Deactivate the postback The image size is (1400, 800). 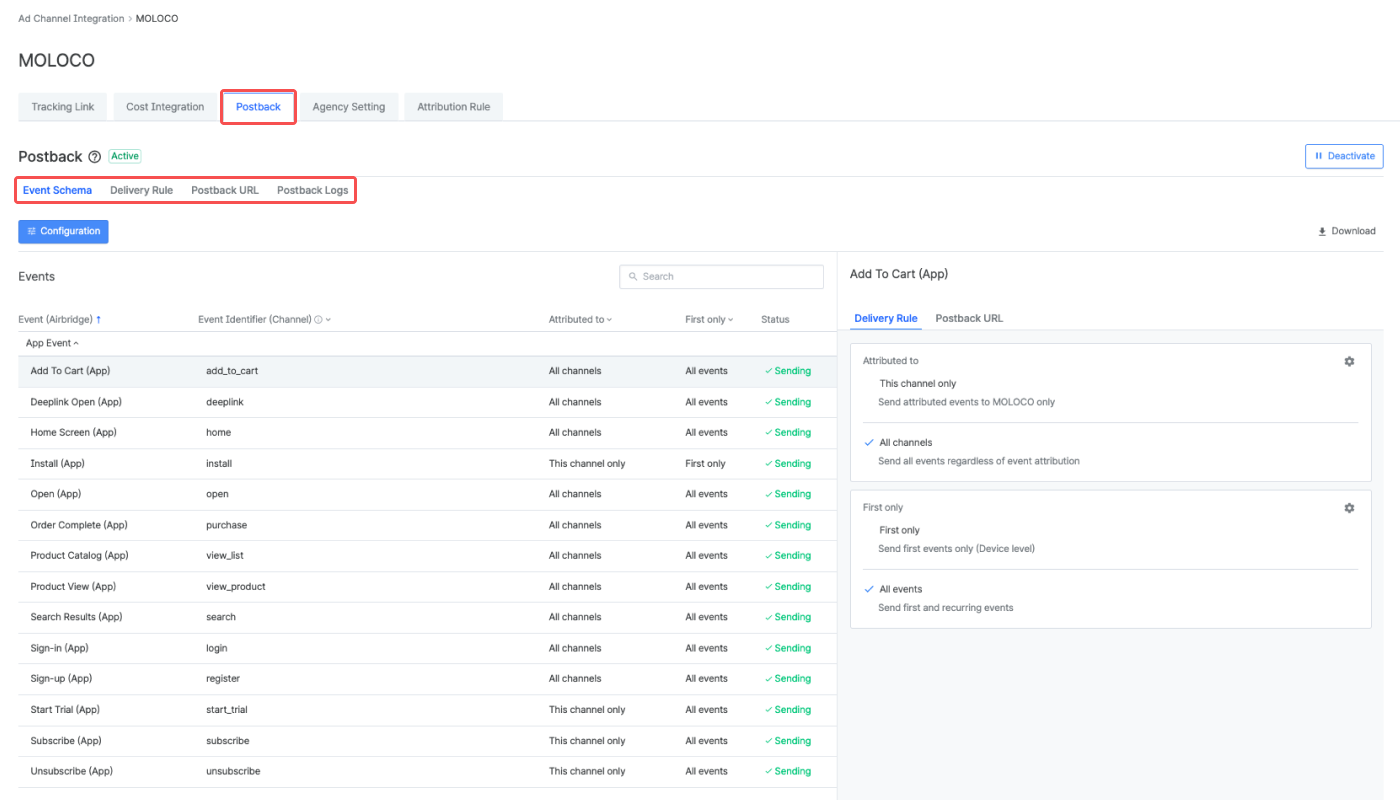1344,156
